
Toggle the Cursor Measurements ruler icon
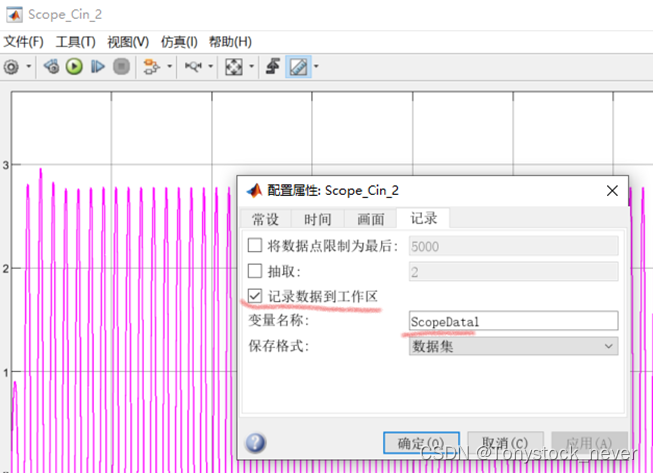coord(298,67)
